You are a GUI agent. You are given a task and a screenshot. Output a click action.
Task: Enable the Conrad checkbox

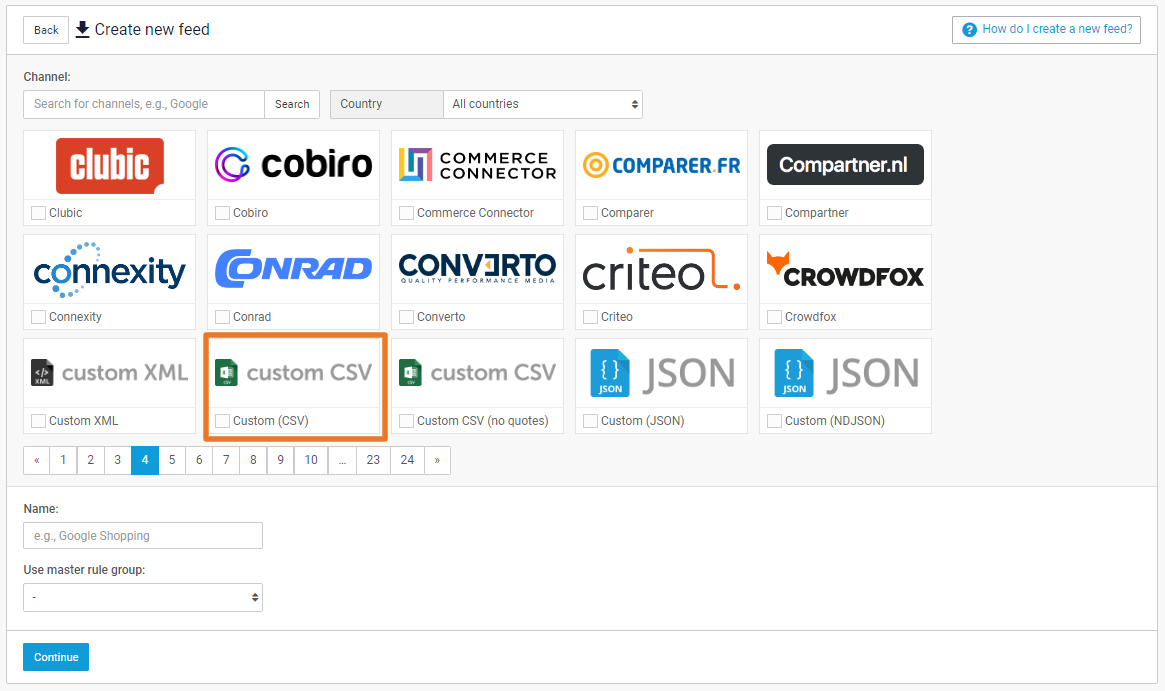[222, 317]
